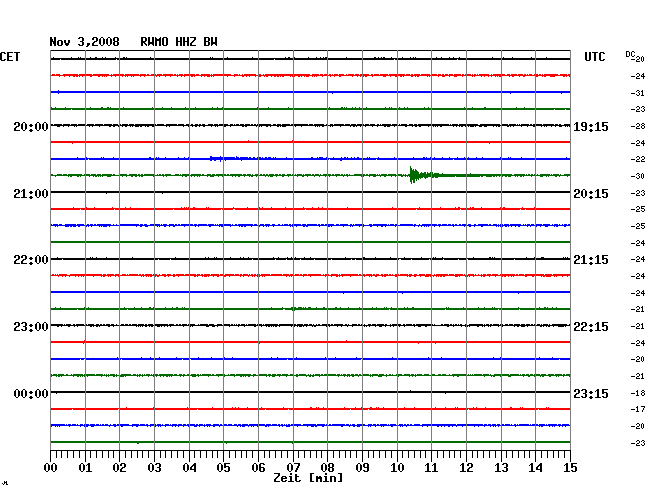Click the DC column header label

click(630, 54)
